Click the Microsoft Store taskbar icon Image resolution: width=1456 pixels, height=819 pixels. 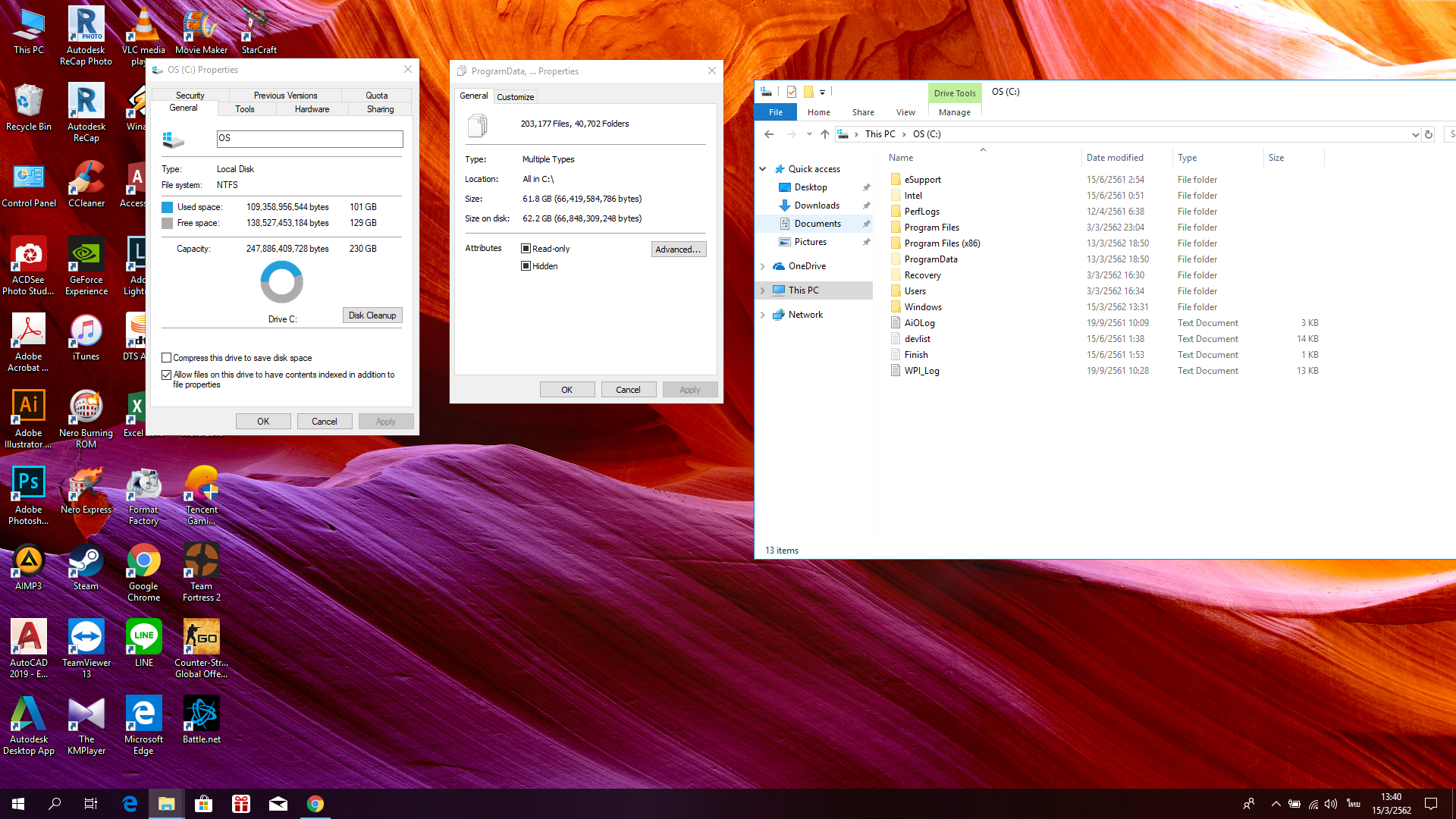click(203, 804)
